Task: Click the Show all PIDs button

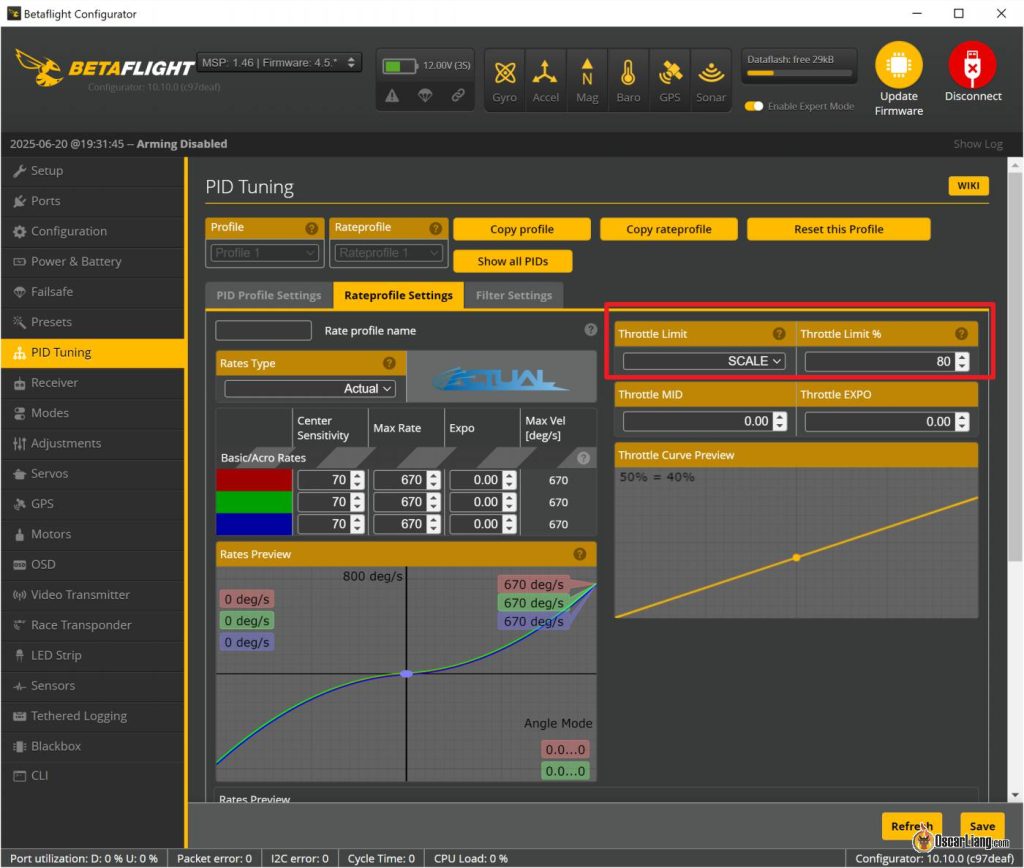Action: tap(513, 261)
